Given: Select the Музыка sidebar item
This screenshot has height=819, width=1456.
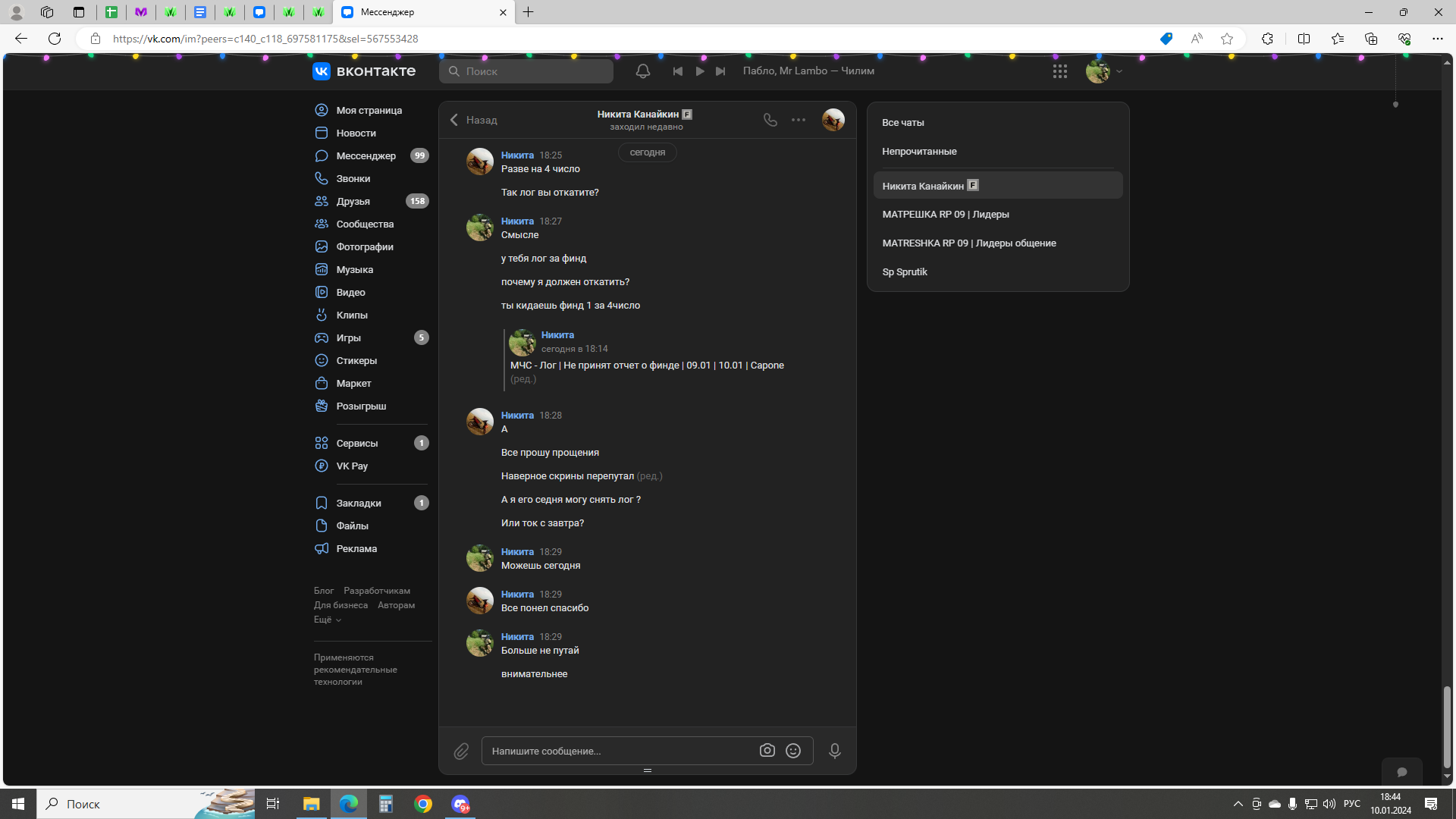Looking at the screenshot, I should (x=354, y=269).
